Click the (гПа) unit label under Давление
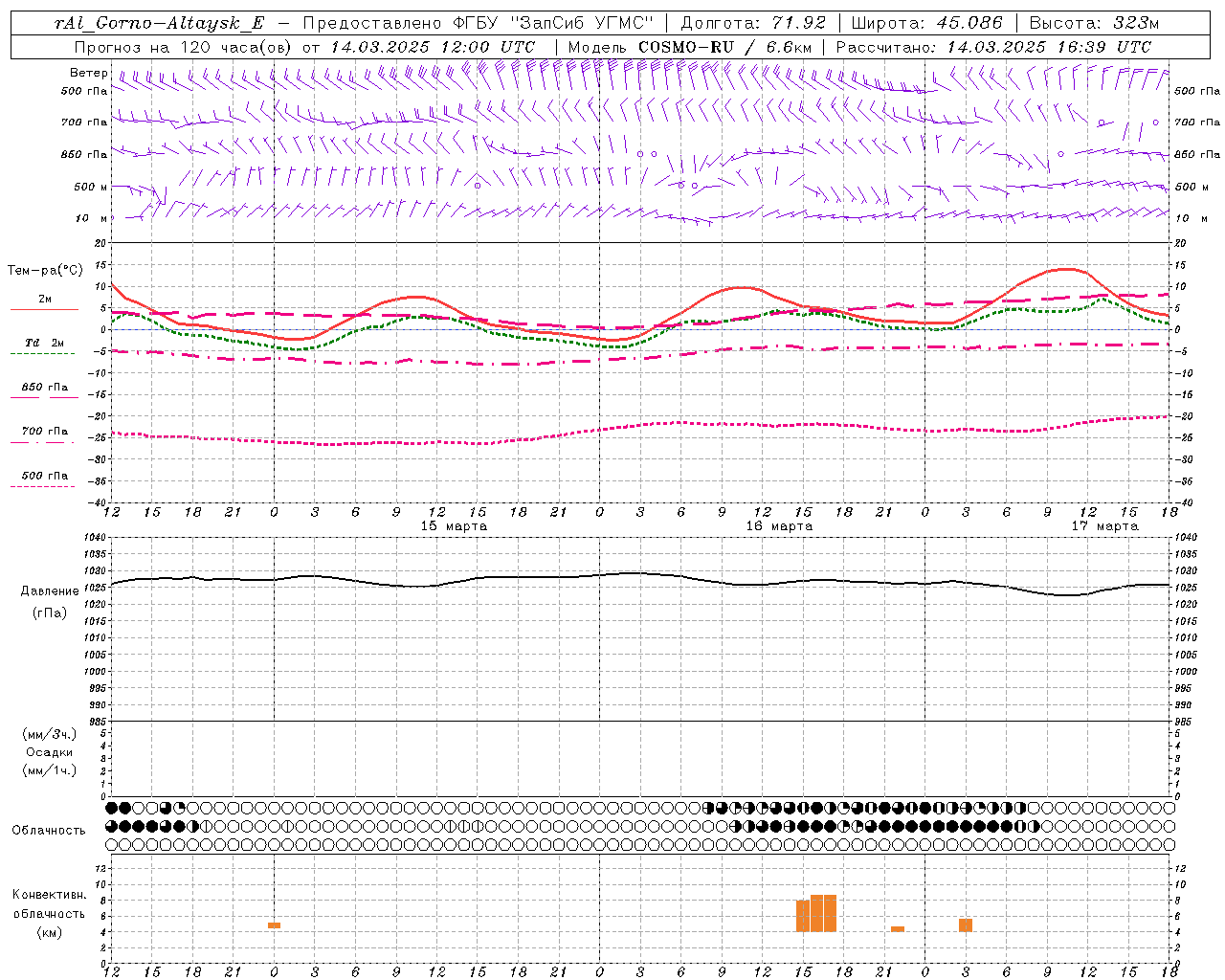Screen dimensions: 1225x980 pyautogui.click(x=50, y=612)
